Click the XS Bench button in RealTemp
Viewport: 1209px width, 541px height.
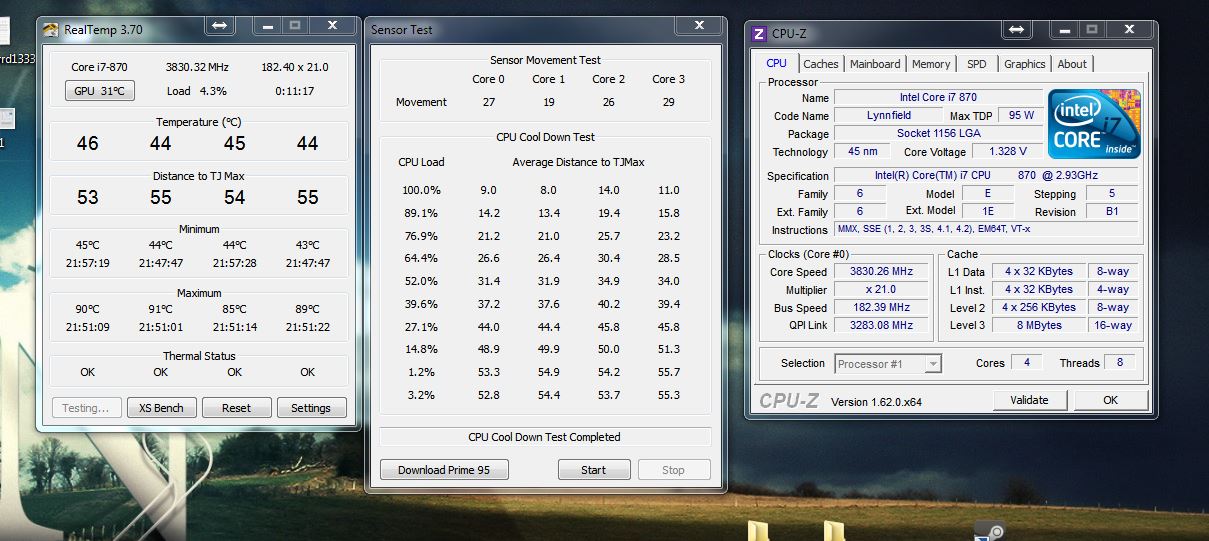click(x=161, y=408)
